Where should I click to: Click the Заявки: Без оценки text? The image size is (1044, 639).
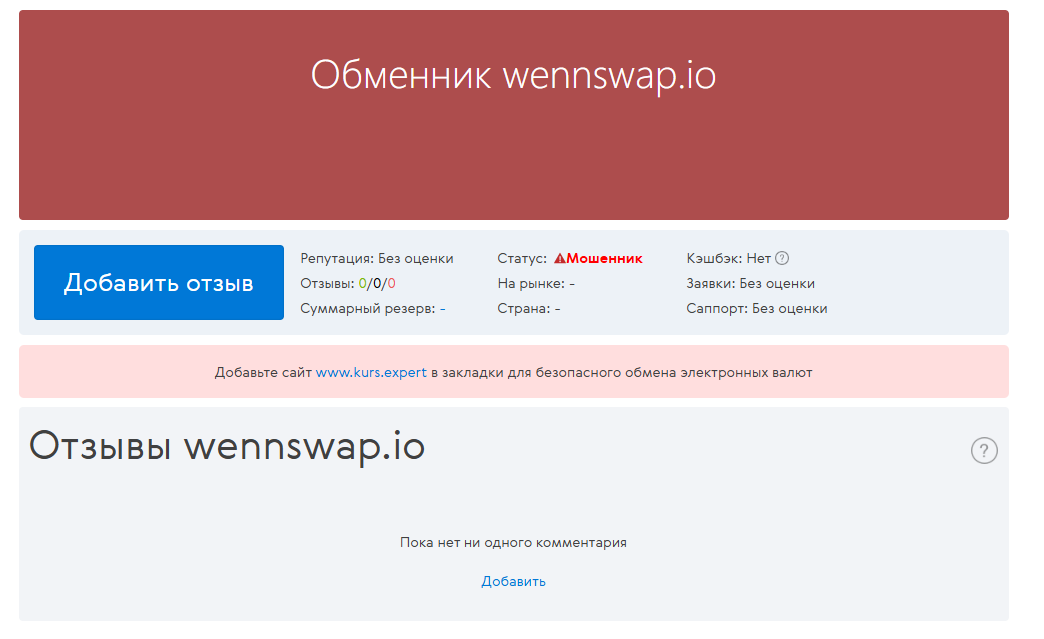coord(750,284)
